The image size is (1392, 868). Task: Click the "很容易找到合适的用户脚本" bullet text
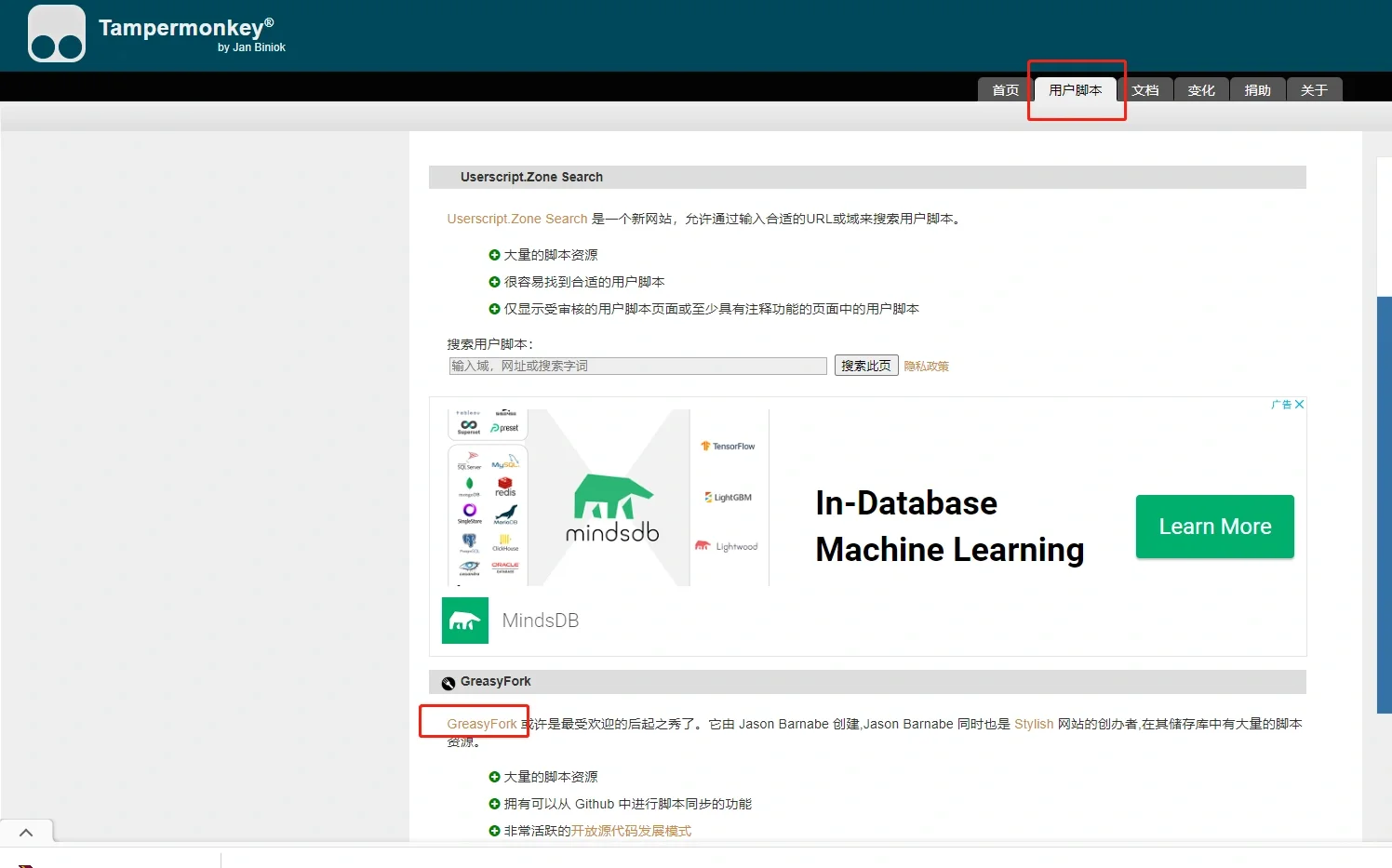click(584, 282)
